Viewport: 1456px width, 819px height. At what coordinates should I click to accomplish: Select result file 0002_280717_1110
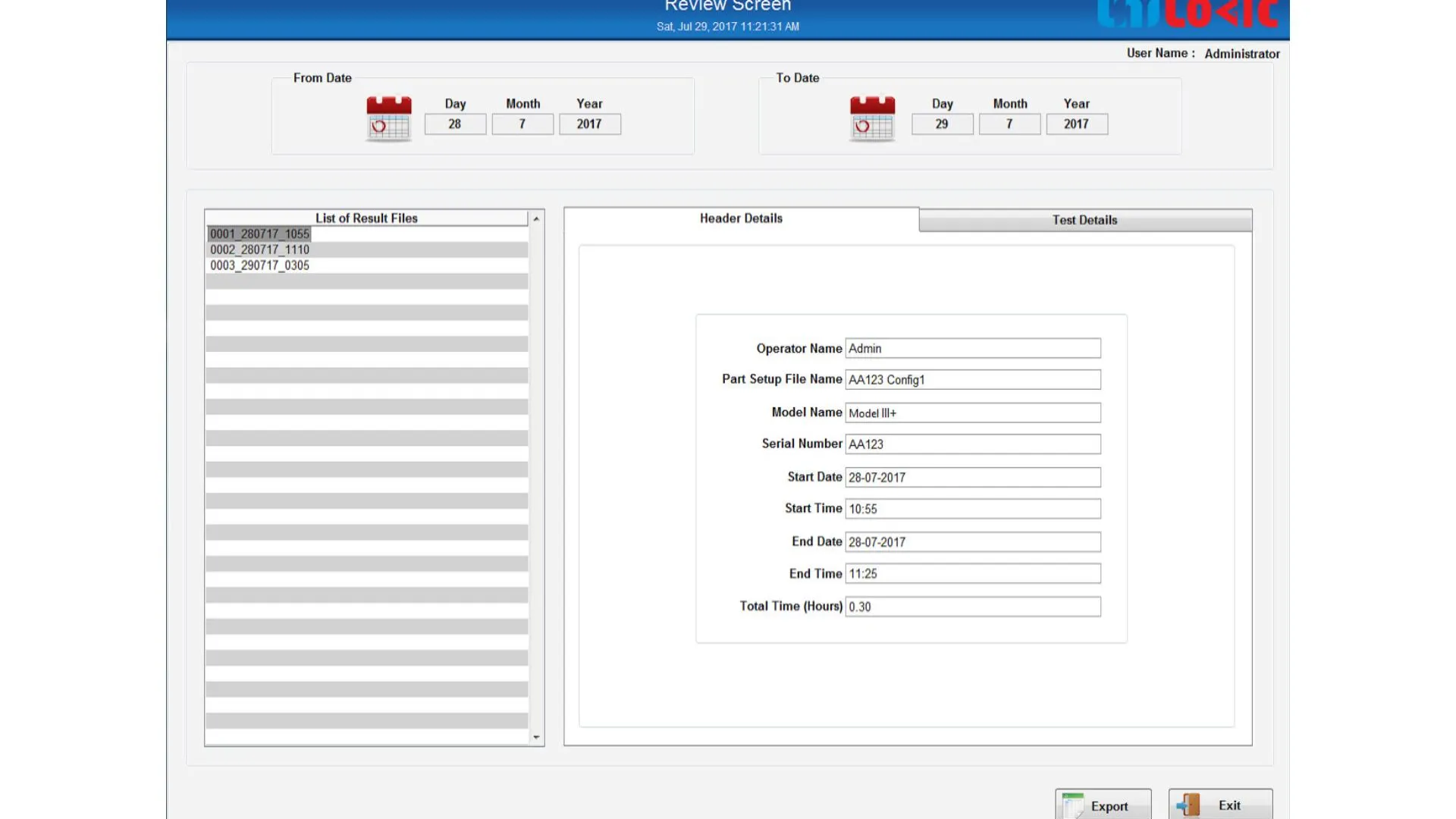(x=259, y=249)
